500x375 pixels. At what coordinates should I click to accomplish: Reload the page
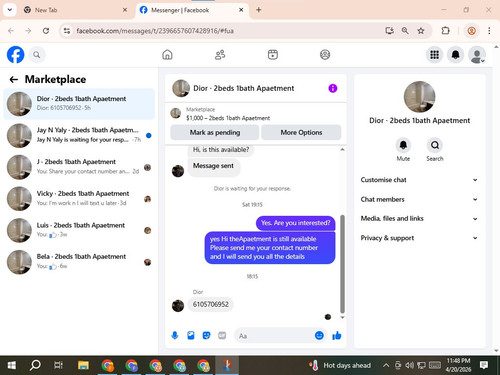point(46,31)
